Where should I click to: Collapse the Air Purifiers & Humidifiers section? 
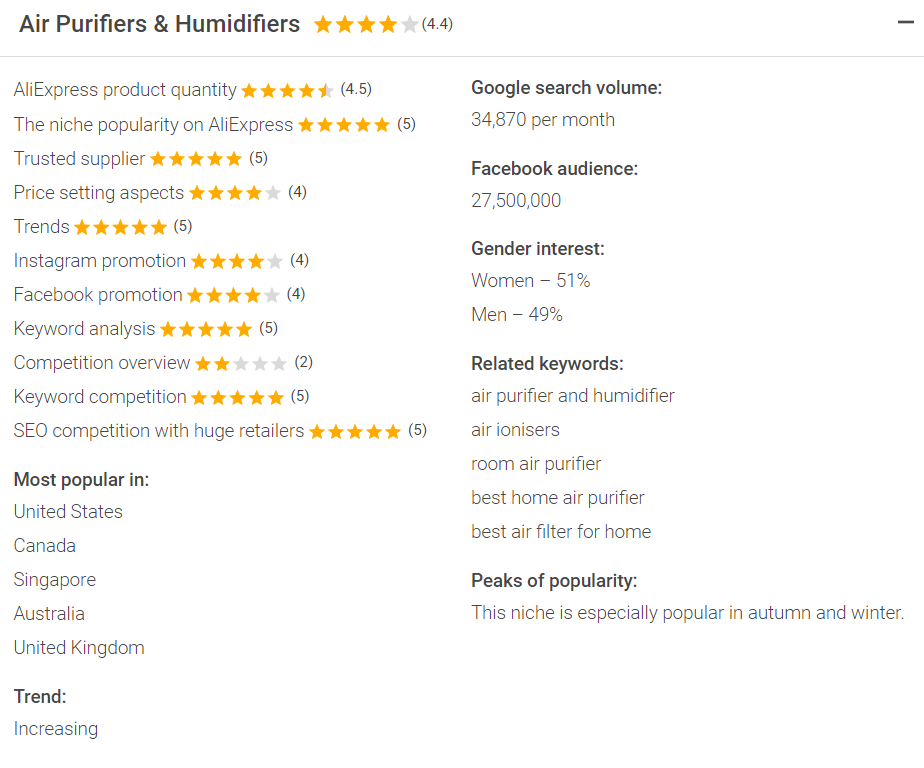(x=906, y=24)
